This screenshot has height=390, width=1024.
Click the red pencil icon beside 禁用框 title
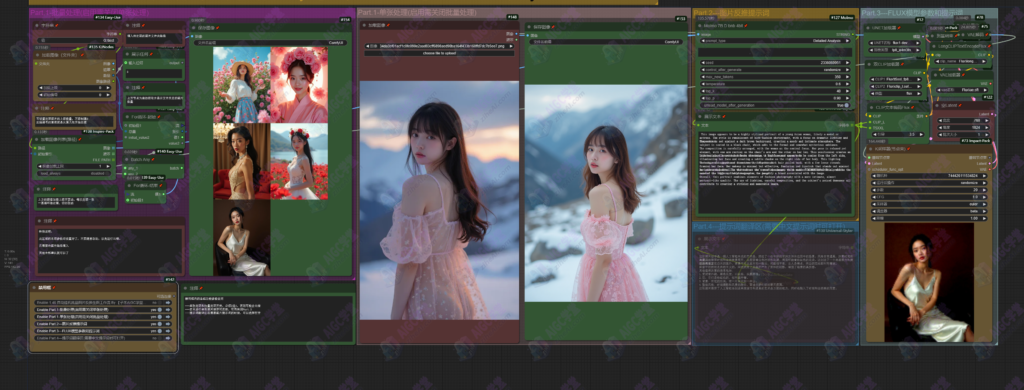click(x=54, y=287)
